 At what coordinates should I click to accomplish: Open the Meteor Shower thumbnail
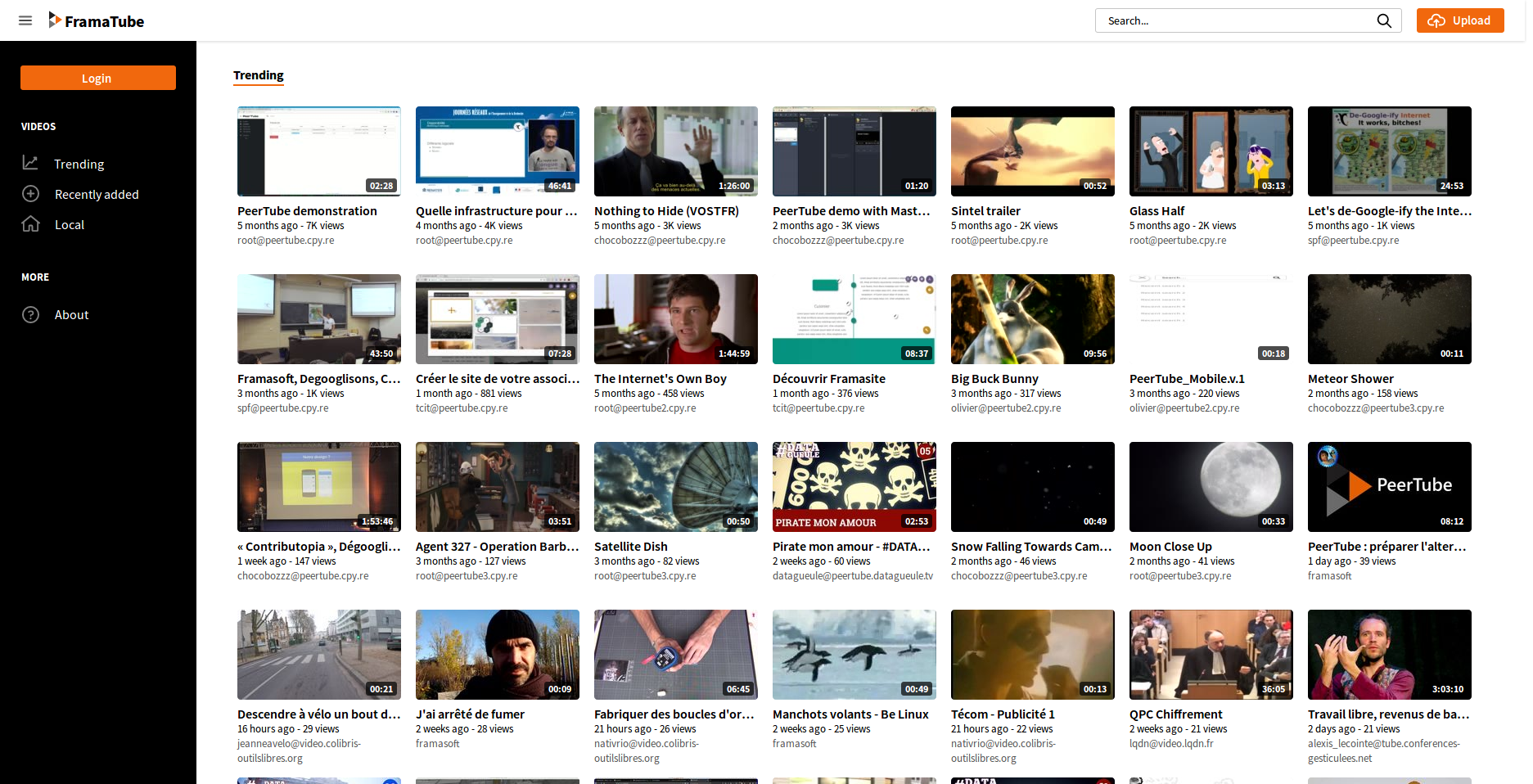[1390, 319]
